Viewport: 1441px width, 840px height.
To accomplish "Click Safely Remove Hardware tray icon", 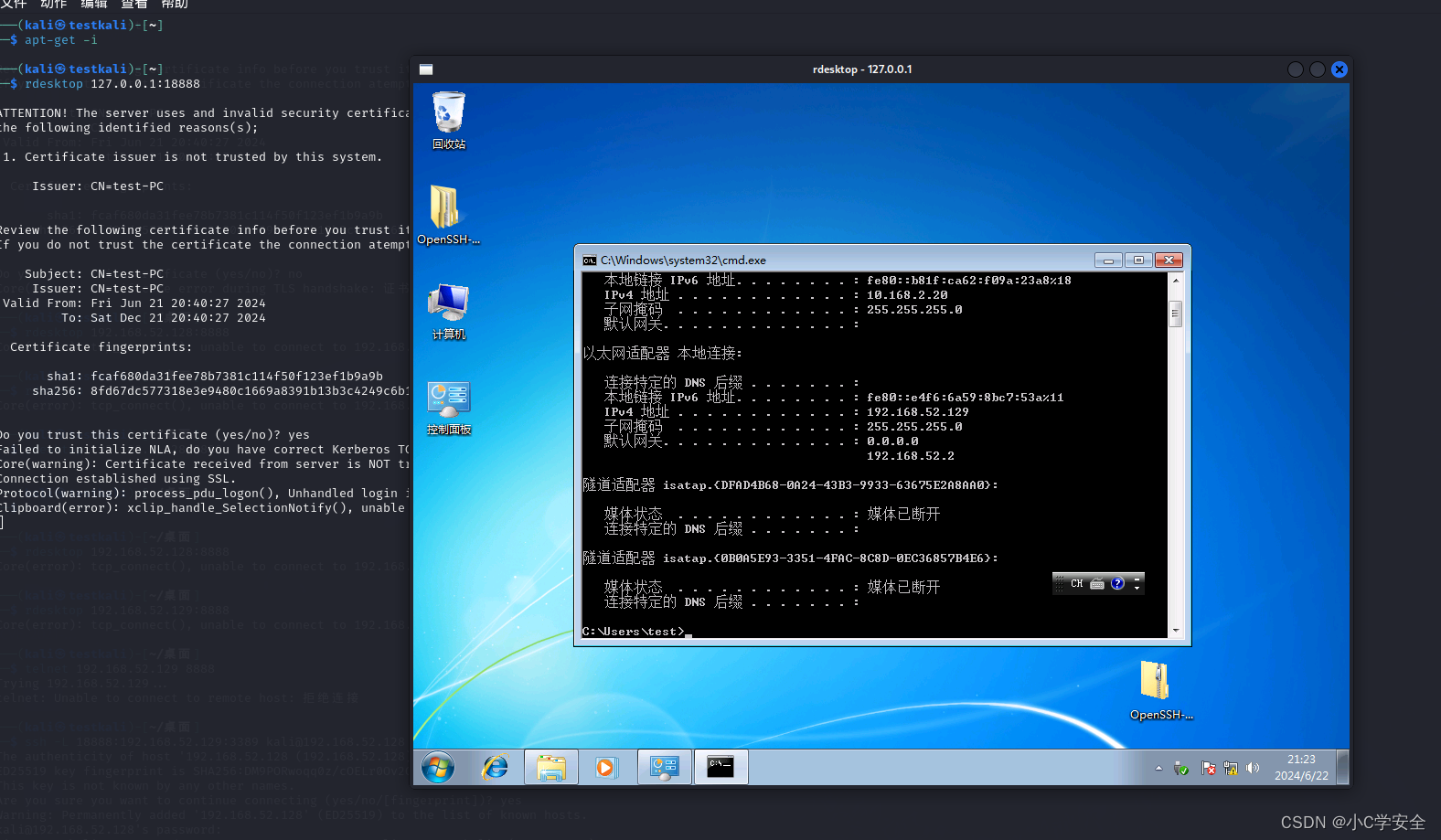I will click(1181, 769).
